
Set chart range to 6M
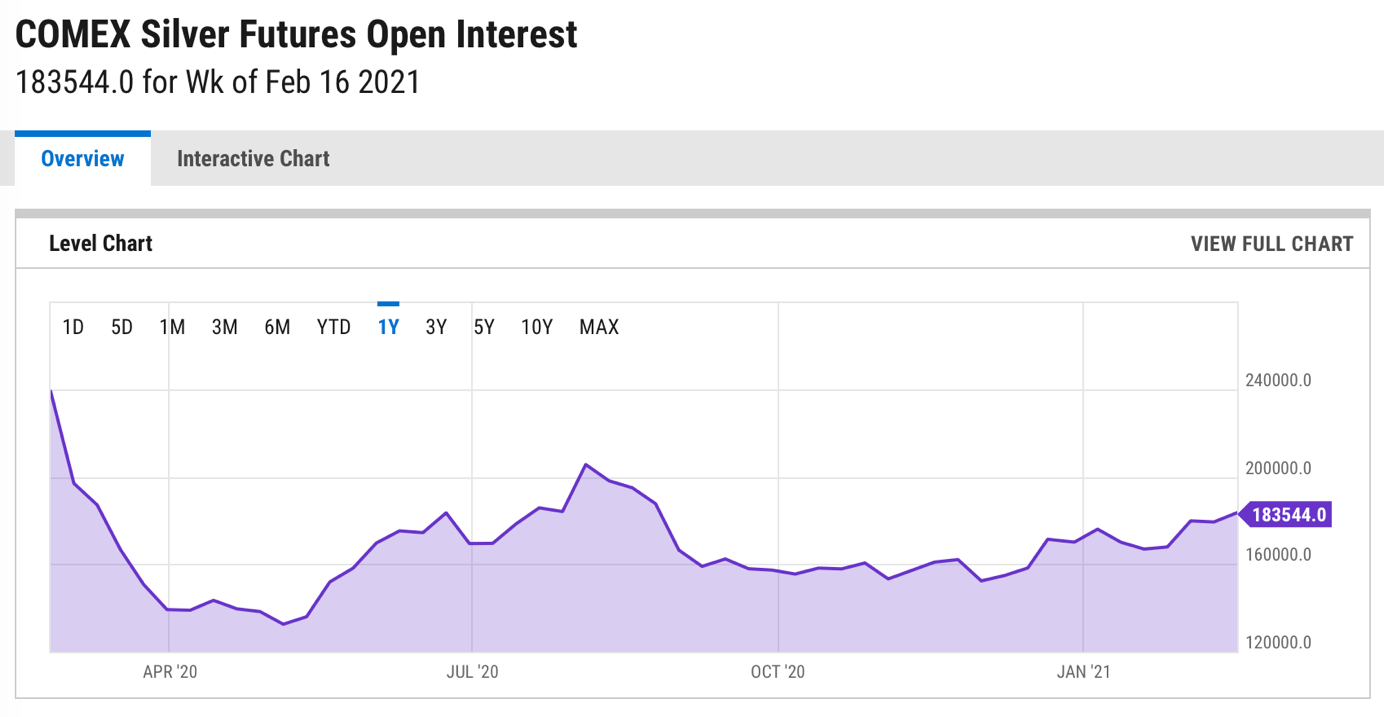[277, 327]
